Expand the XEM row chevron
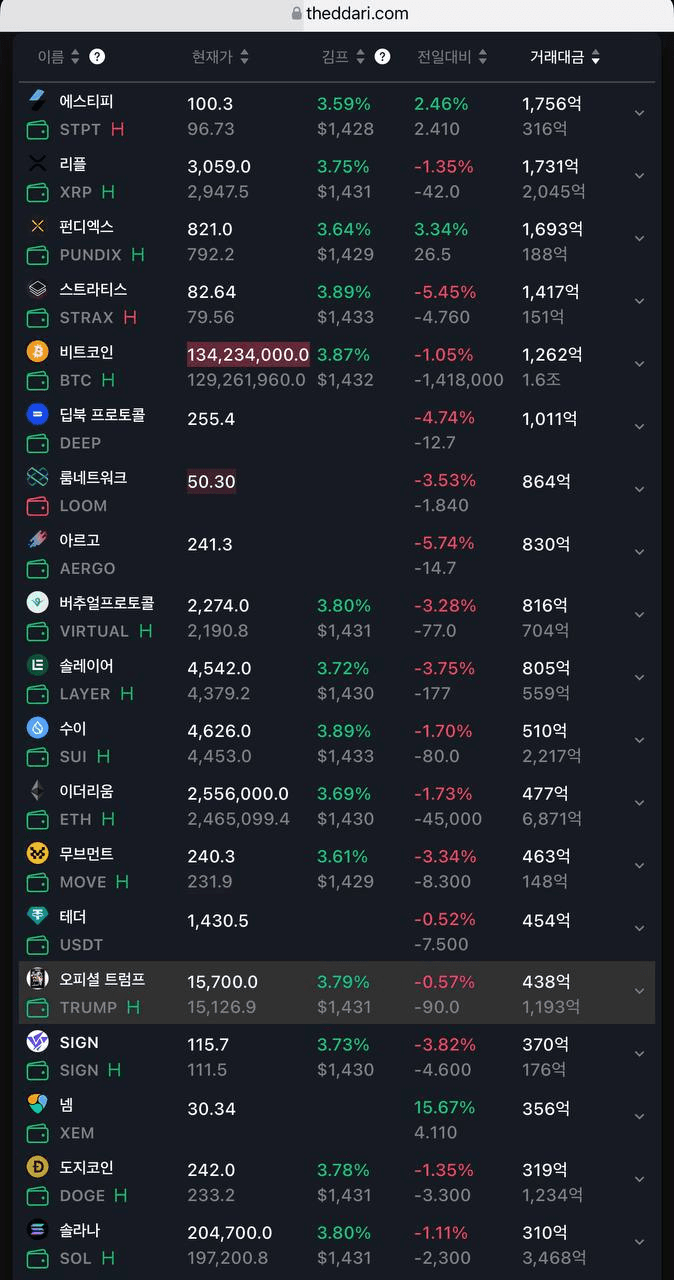 click(640, 1117)
